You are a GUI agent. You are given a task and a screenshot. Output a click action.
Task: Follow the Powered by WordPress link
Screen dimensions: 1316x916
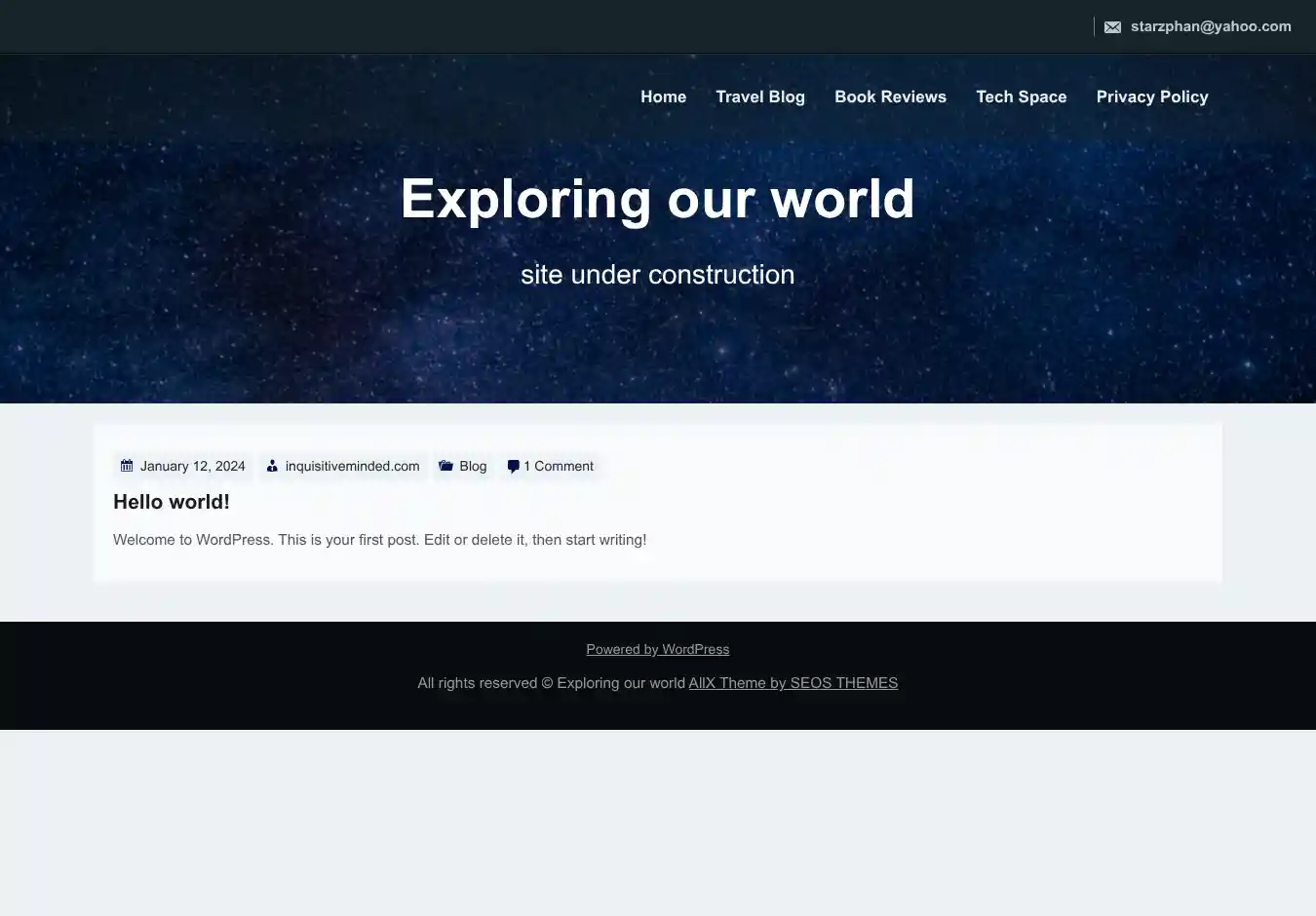pyautogui.click(x=657, y=649)
